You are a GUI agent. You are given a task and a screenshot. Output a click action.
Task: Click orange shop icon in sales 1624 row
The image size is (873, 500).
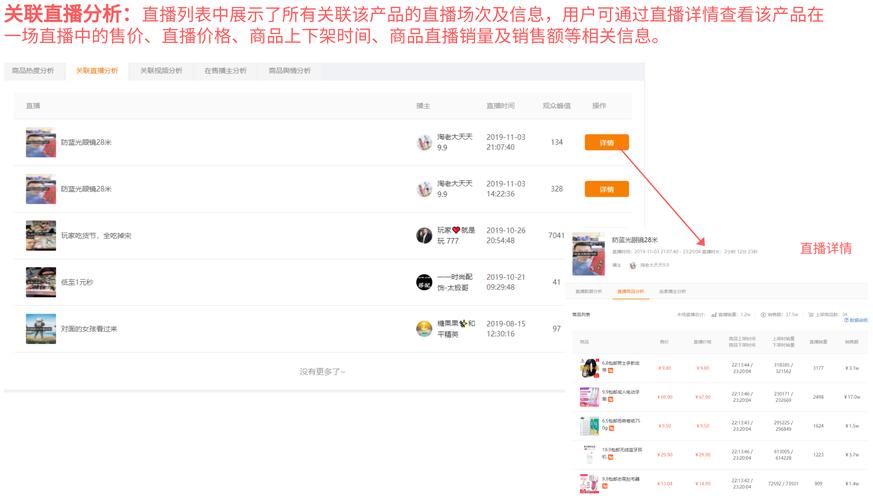[611, 428]
